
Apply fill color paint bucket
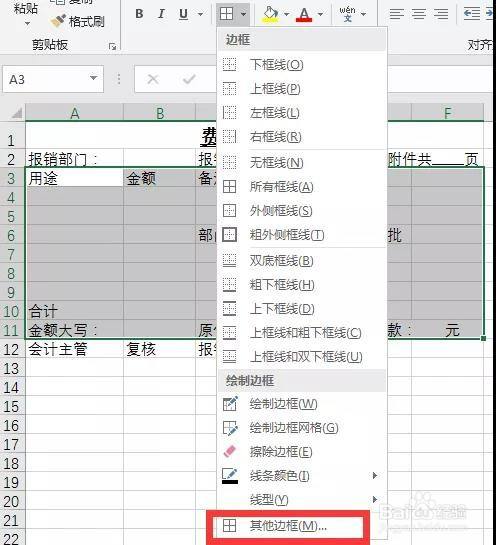[270, 14]
